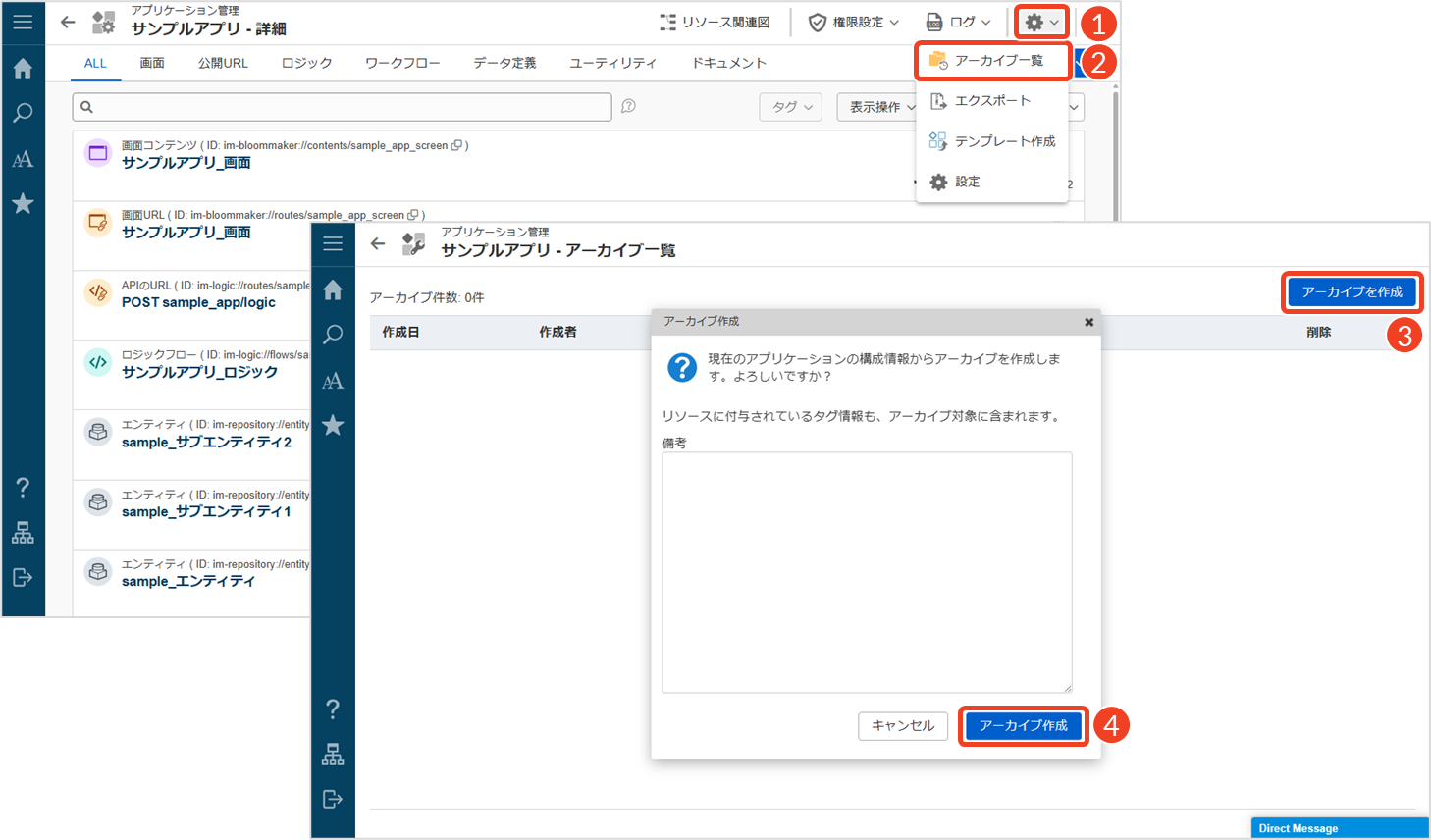
Task: Close the アーカイブ作成 dialog with X
Action: click(x=1088, y=322)
